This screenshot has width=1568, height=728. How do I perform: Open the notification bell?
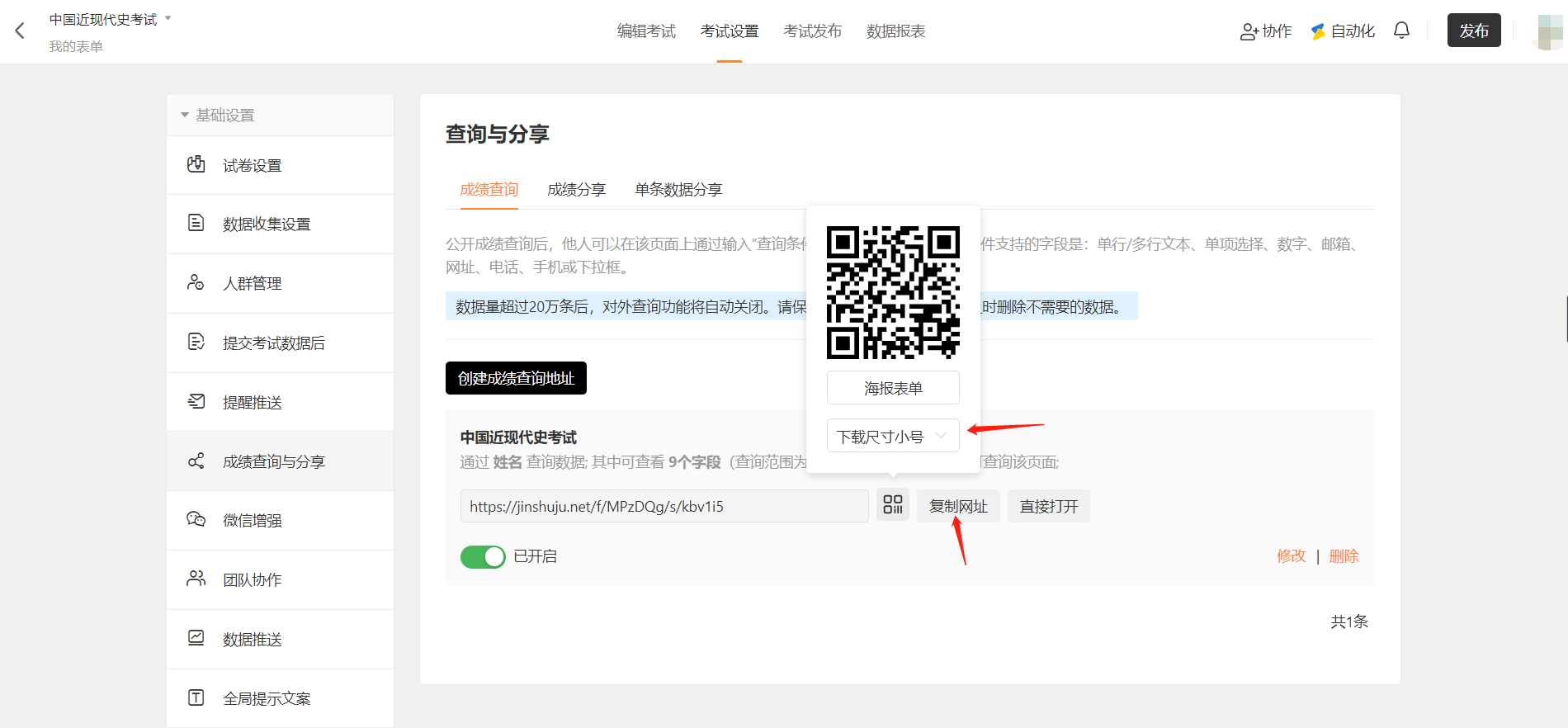(x=1401, y=31)
